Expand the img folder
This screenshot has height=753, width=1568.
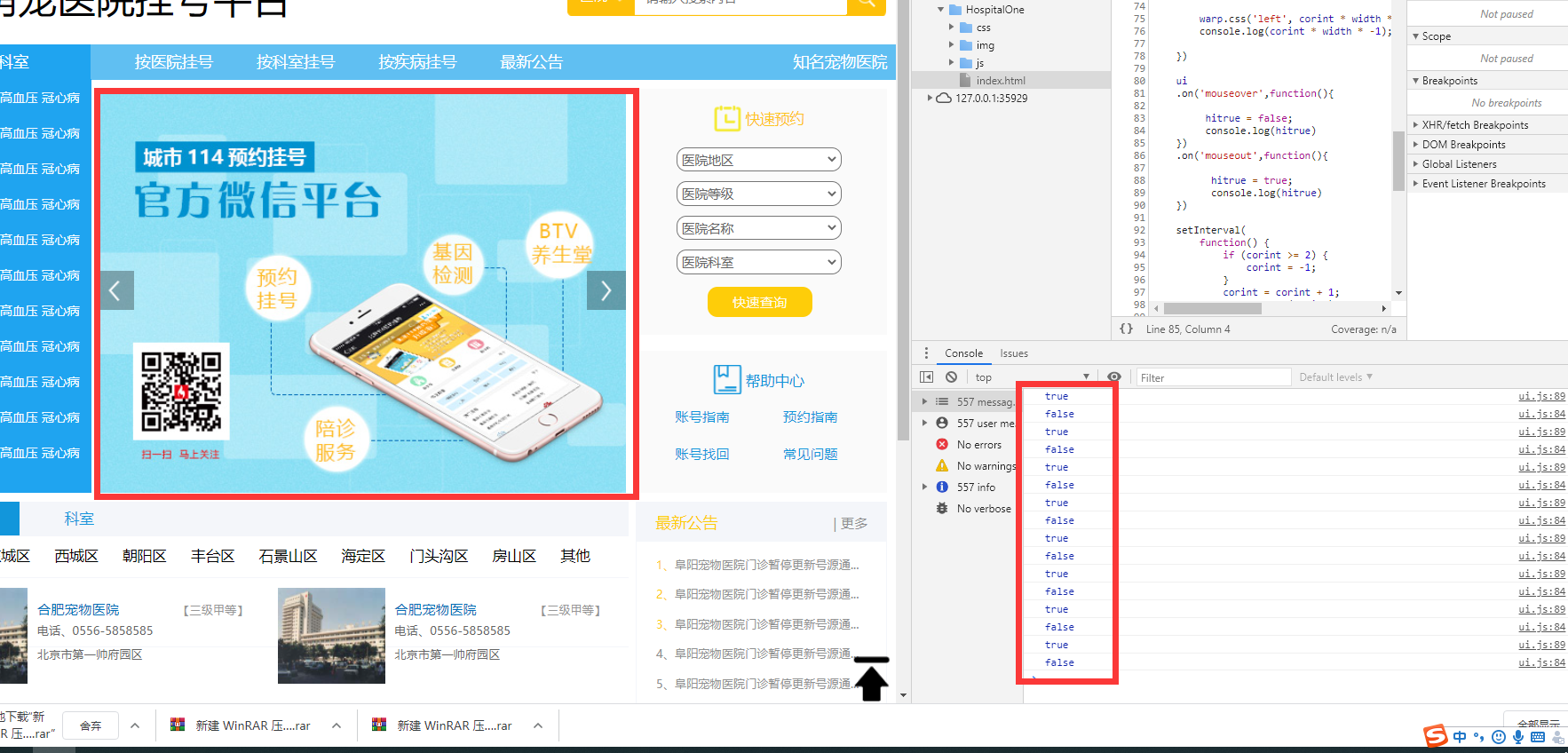click(952, 45)
